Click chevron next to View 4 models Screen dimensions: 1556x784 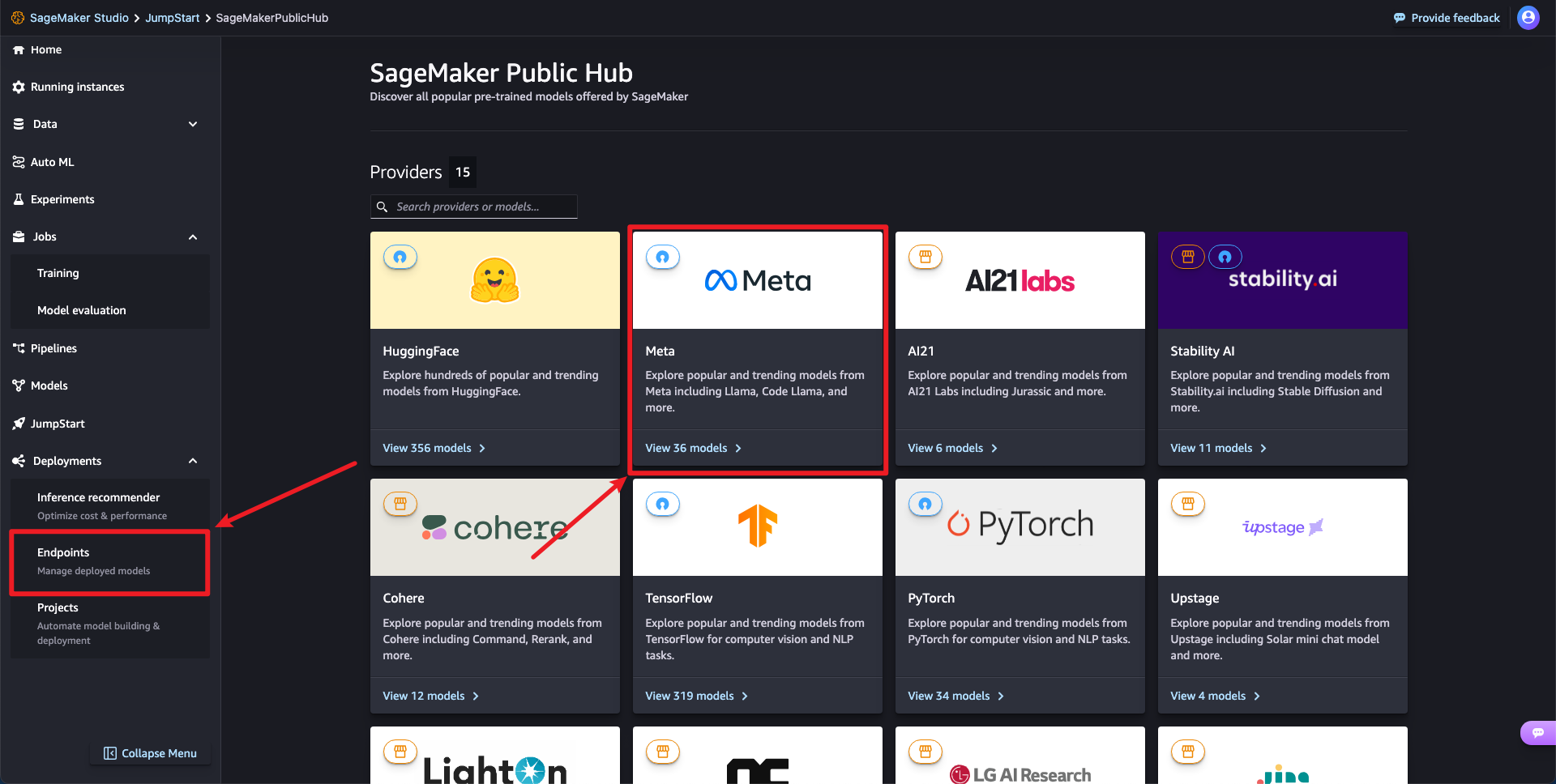[1257, 697]
